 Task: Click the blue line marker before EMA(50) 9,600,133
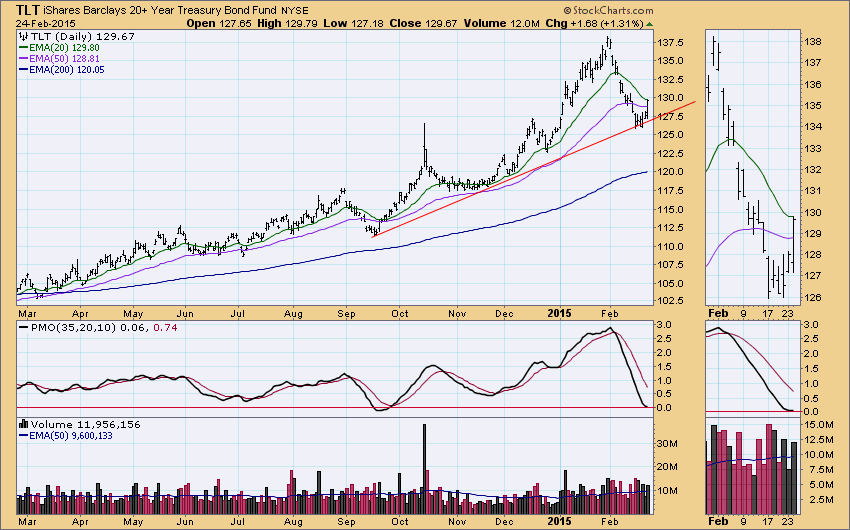(x=23, y=436)
